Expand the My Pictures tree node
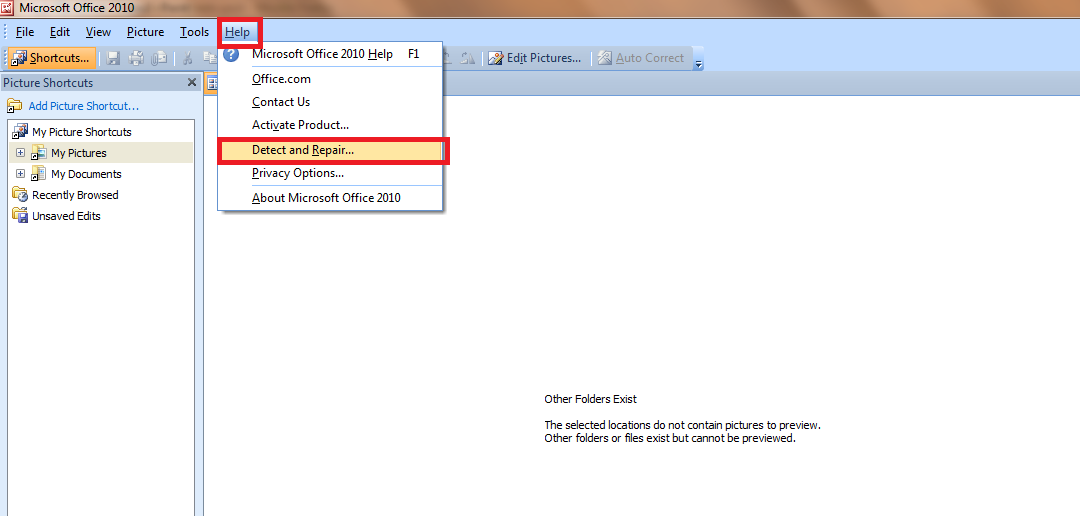Viewport: 1080px width, 516px height. (21, 152)
